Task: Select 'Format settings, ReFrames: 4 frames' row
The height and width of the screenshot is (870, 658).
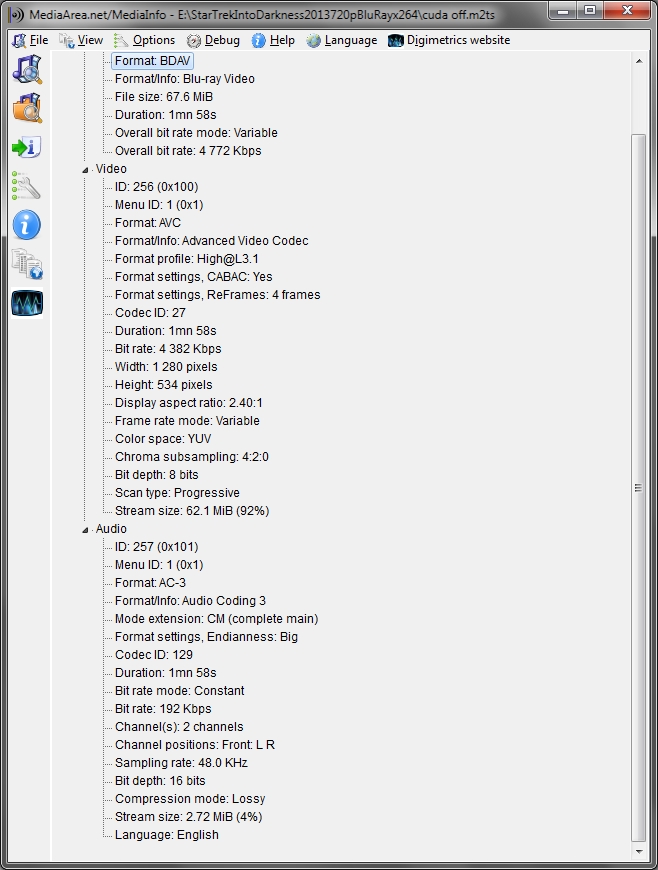Action: (x=217, y=295)
